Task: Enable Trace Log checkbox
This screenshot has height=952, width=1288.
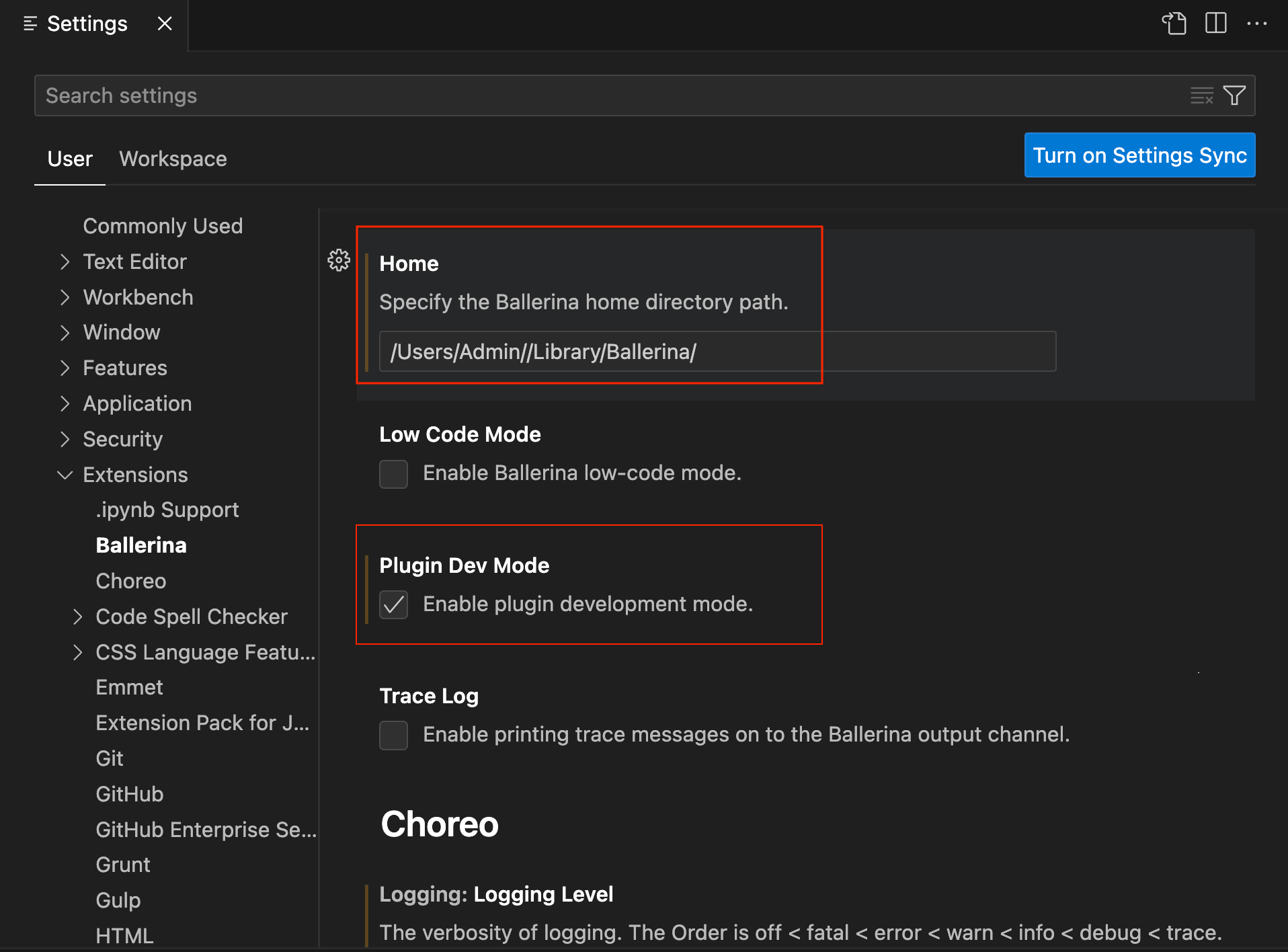Action: 393,736
